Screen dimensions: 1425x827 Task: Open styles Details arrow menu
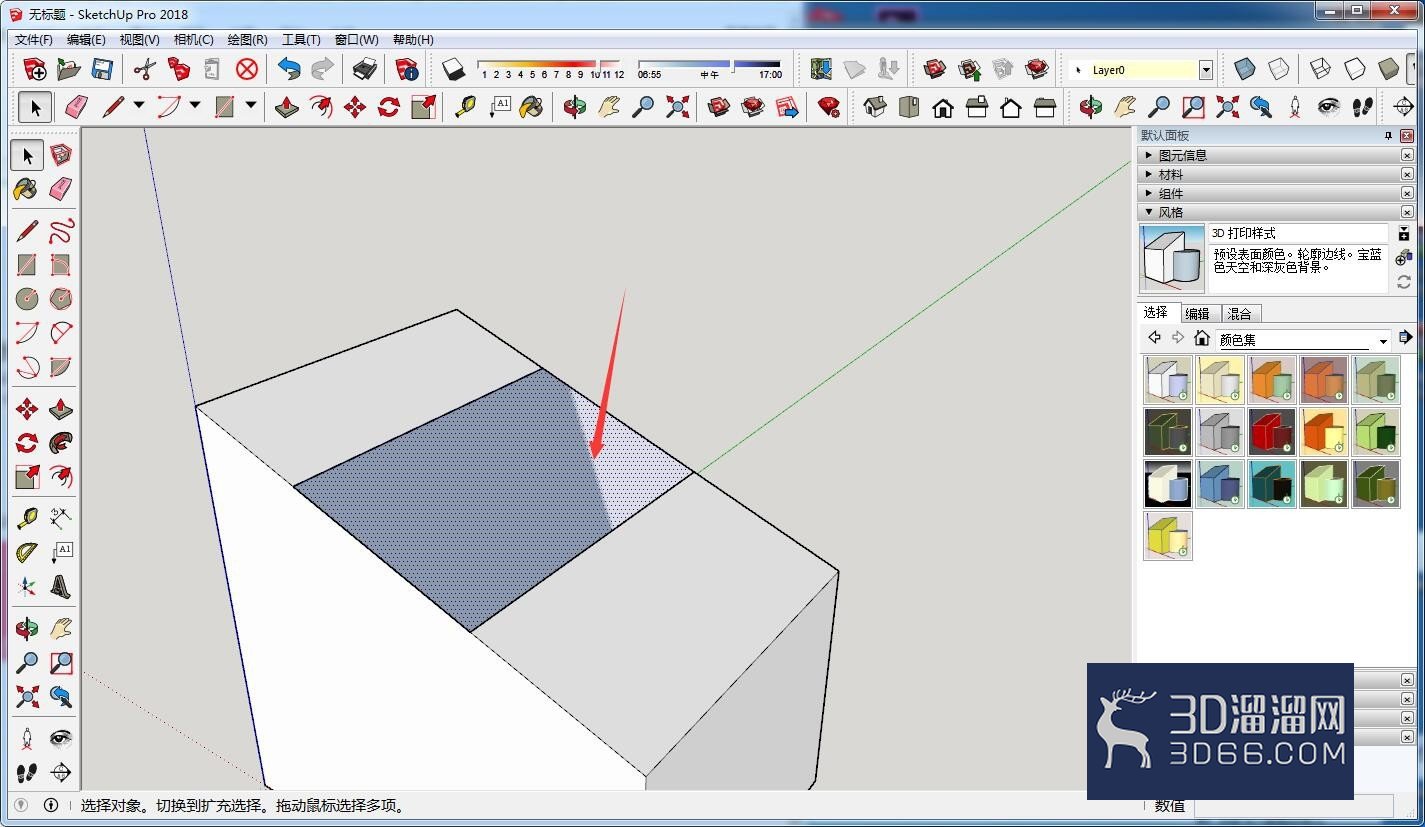pyautogui.click(x=1405, y=337)
